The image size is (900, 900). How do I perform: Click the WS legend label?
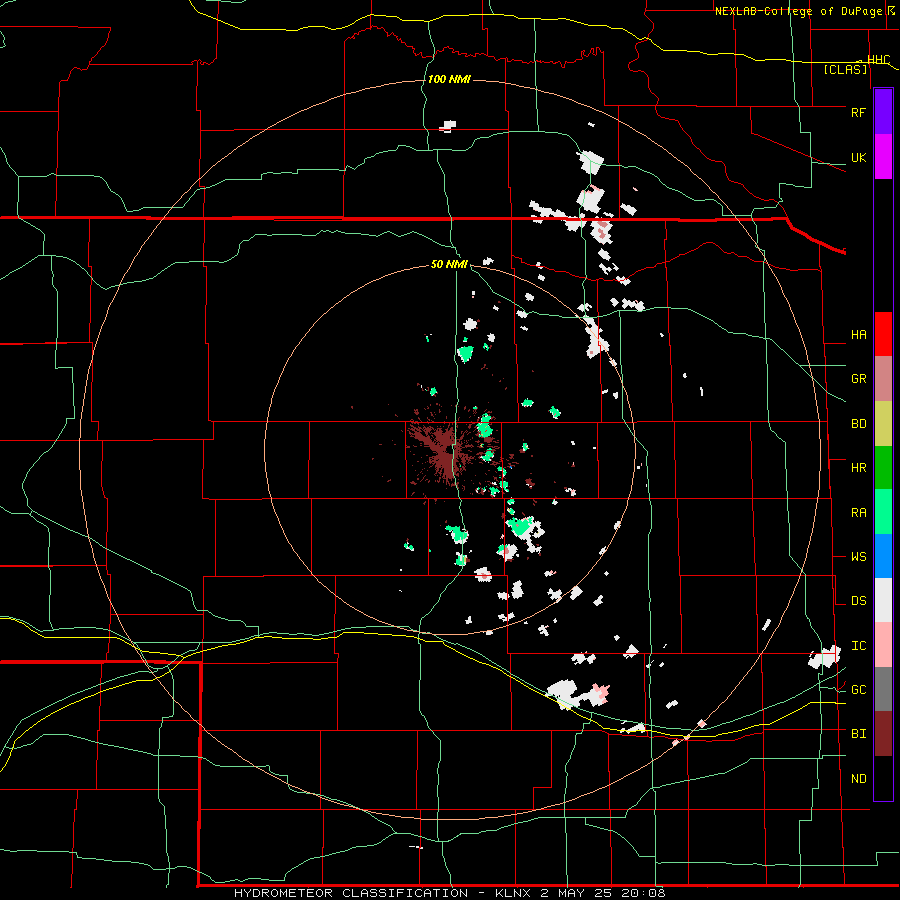[x=858, y=556]
